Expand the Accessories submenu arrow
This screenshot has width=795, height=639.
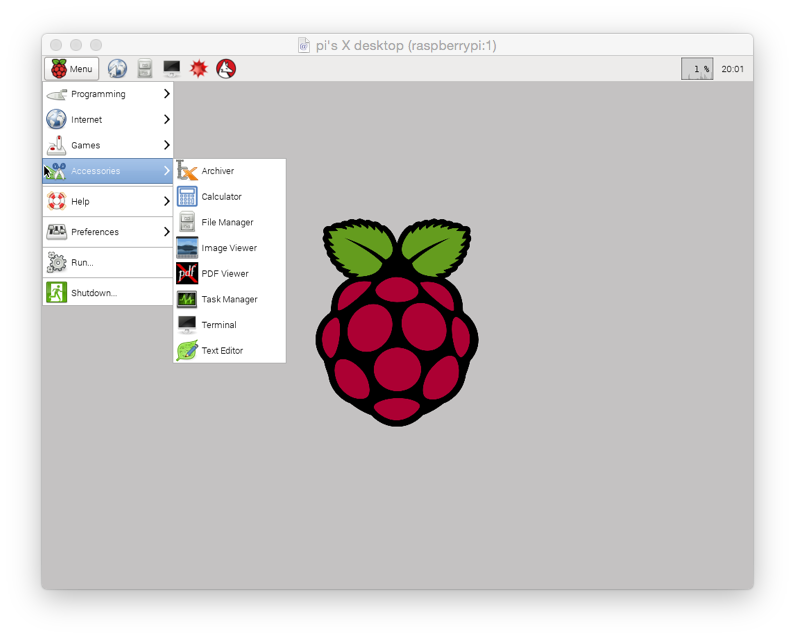pyautogui.click(x=166, y=171)
